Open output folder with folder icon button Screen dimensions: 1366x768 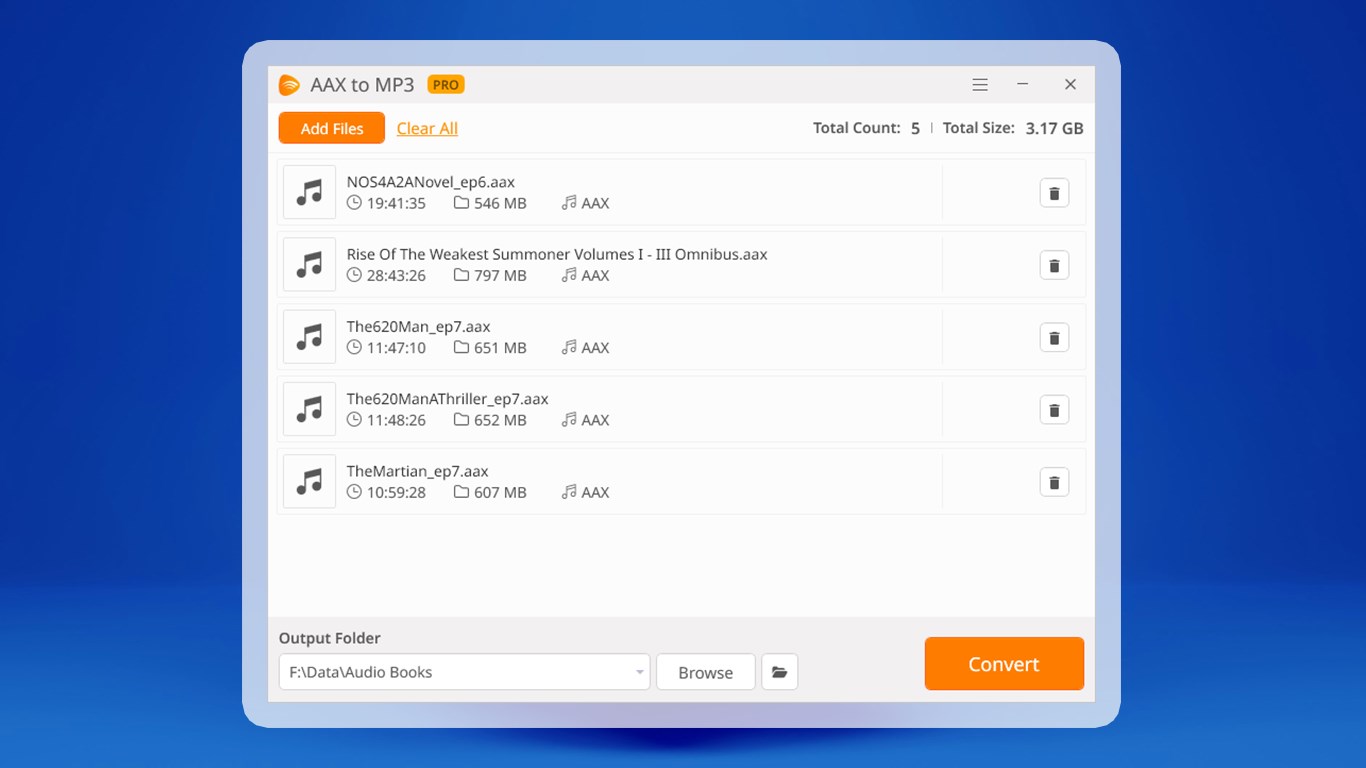[779, 672]
